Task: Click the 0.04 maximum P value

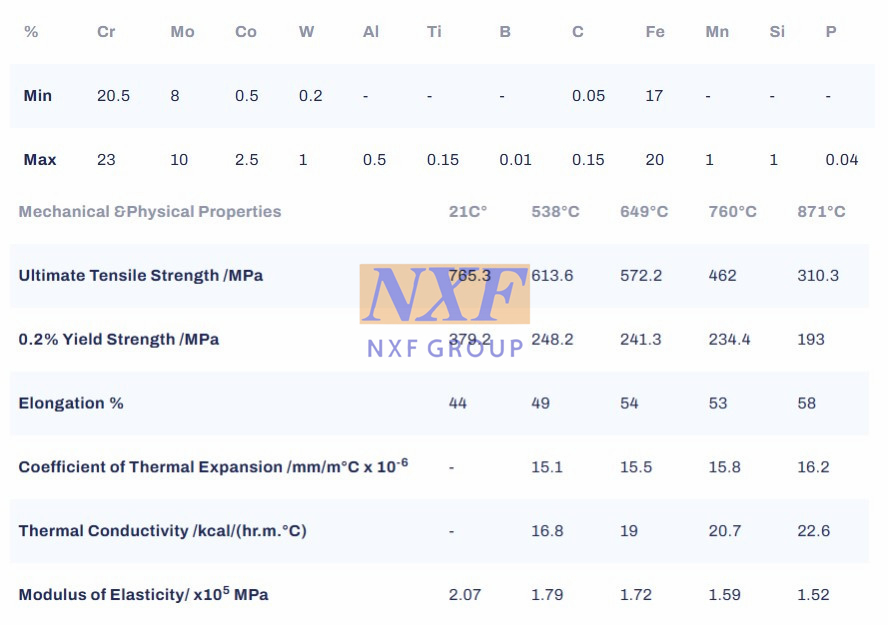Action: 842,160
